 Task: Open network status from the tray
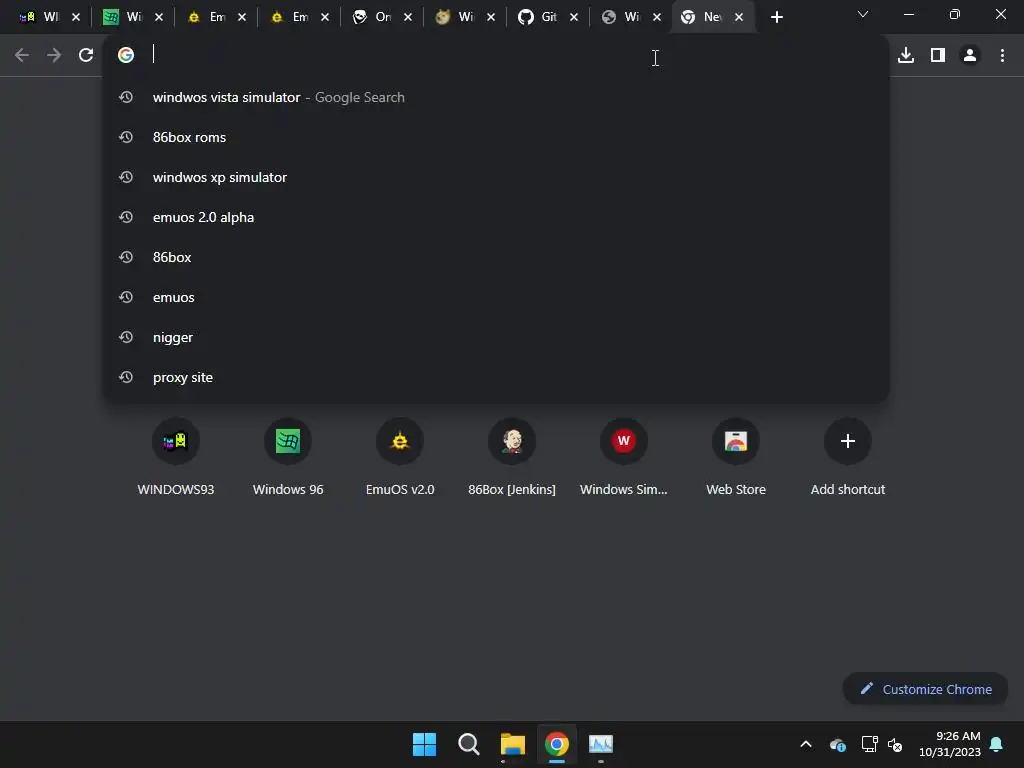(869, 744)
